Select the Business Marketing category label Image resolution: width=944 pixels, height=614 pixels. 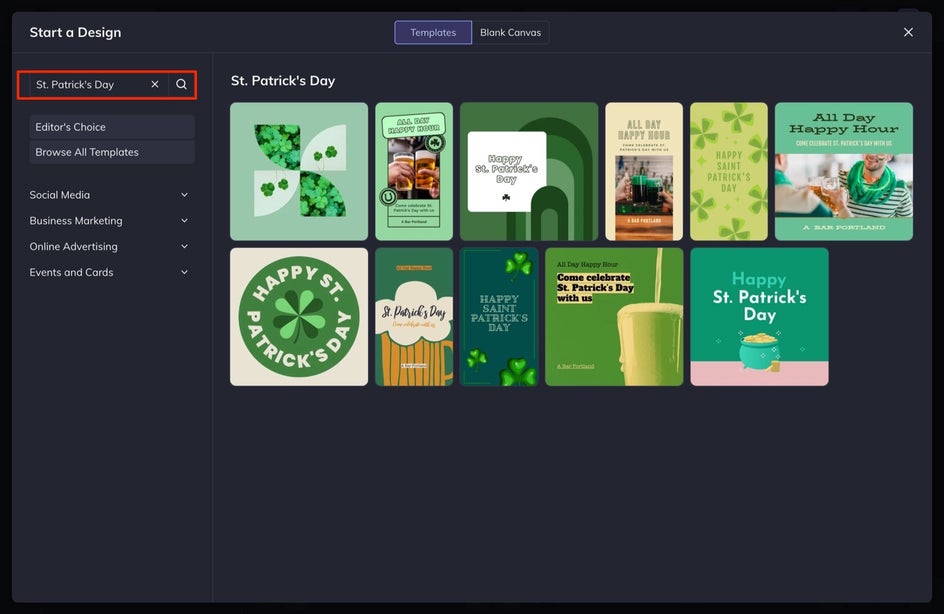point(76,221)
